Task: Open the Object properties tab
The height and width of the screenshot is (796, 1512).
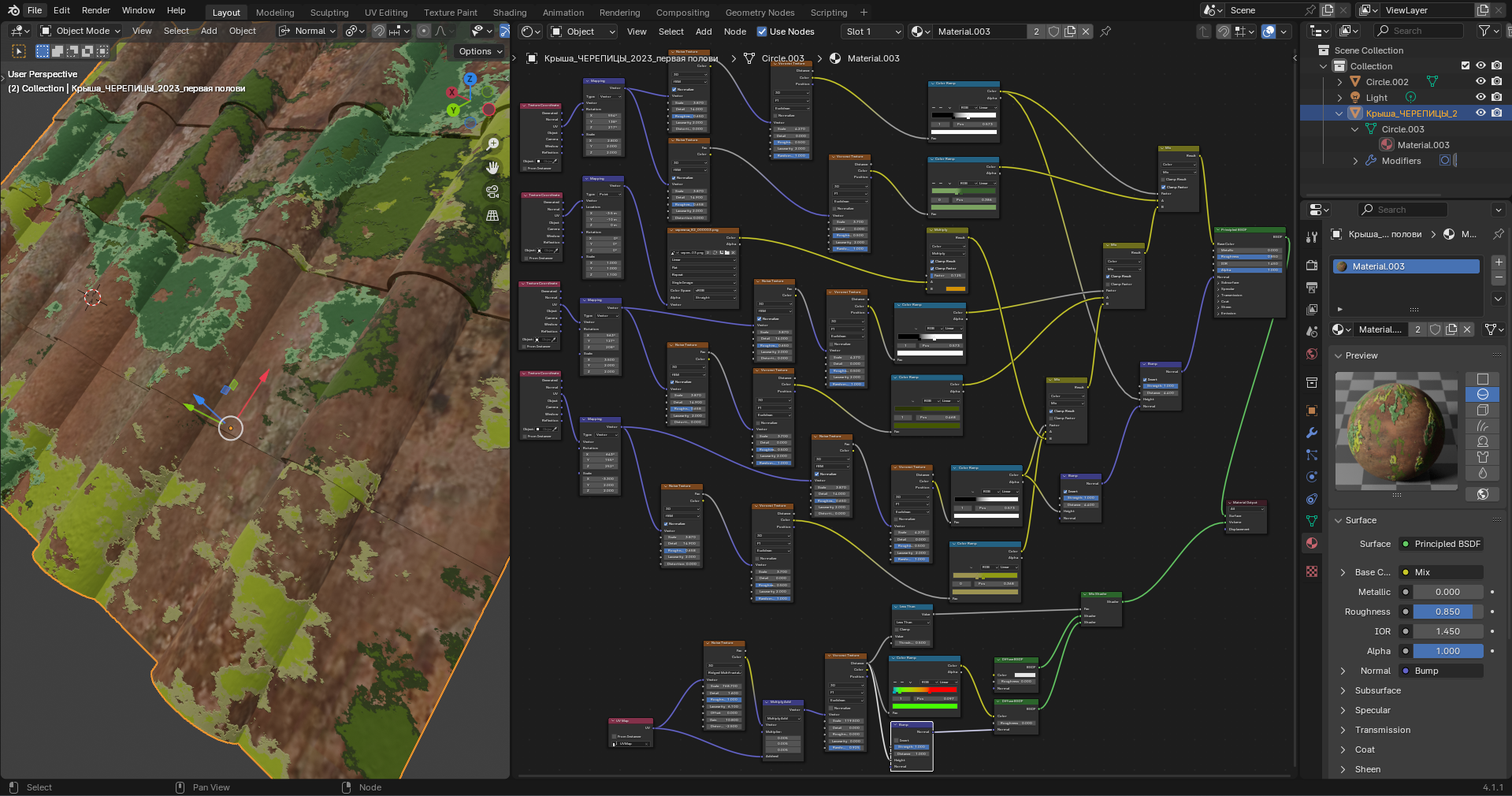Action: coord(1312,411)
